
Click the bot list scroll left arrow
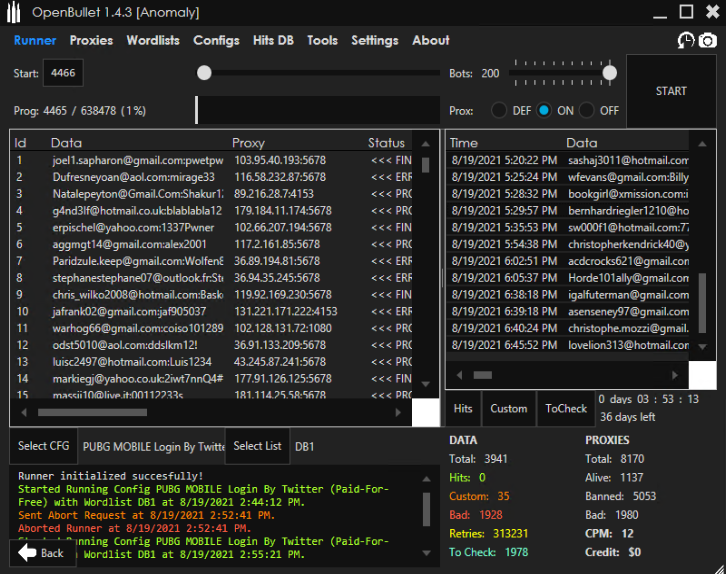pos(24,412)
